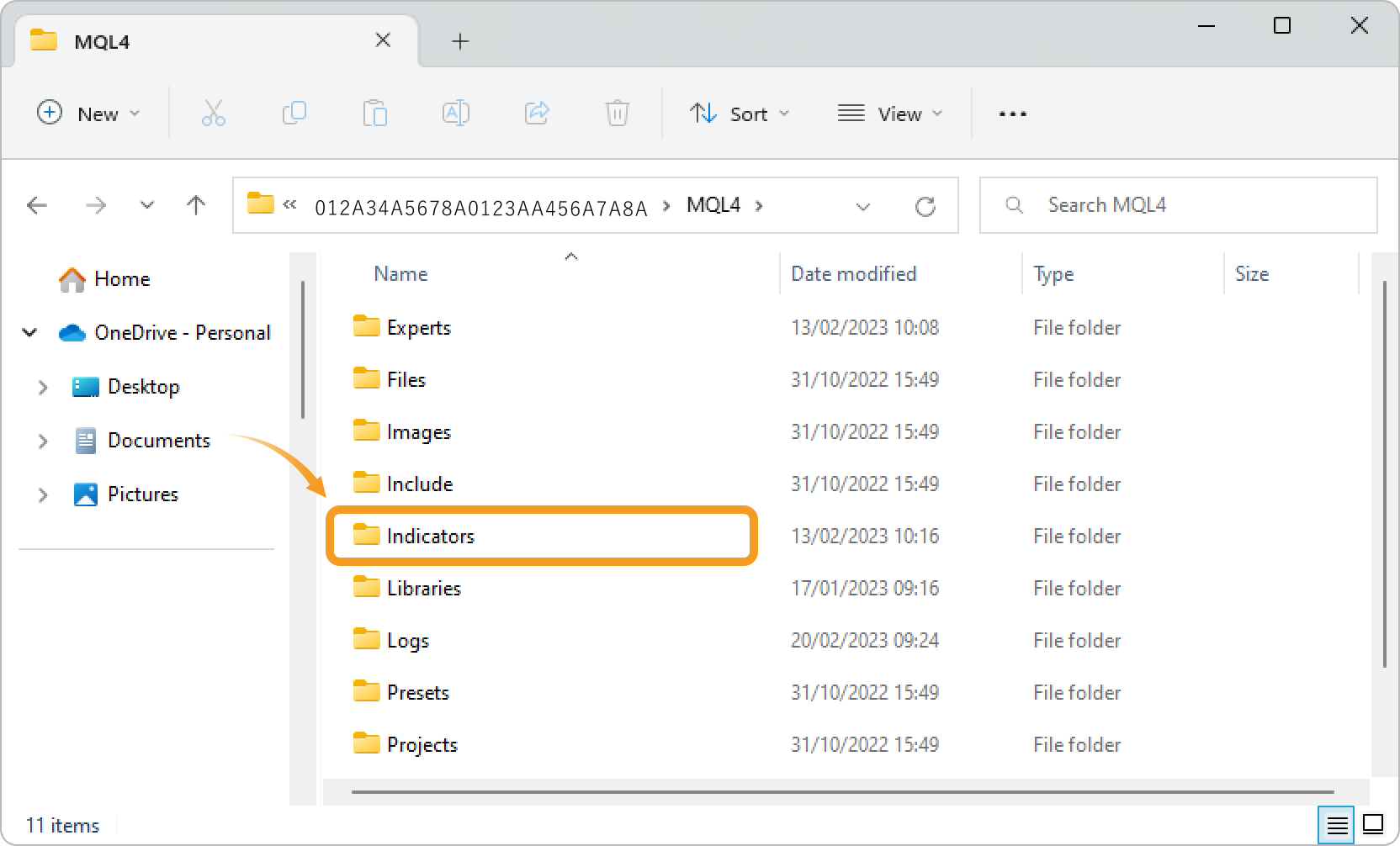Image resolution: width=1400 pixels, height=846 pixels.
Task: Click the Share icon in toolbar
Action: point(537,113)
